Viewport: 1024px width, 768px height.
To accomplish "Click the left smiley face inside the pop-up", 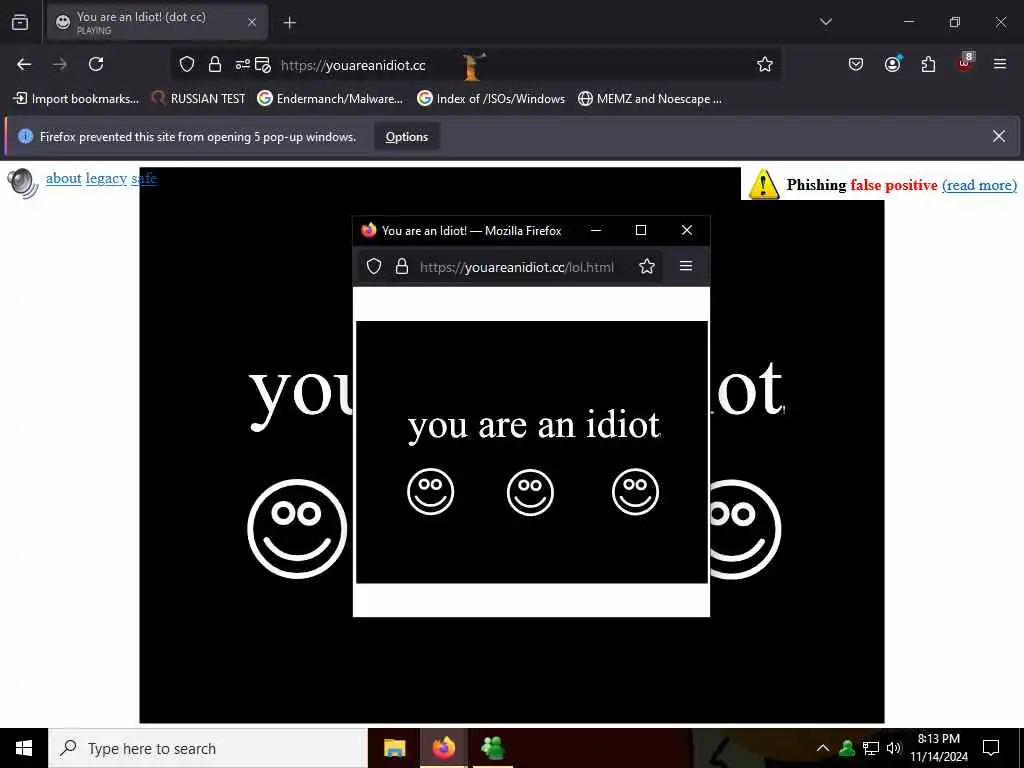I will click(430, 492).
